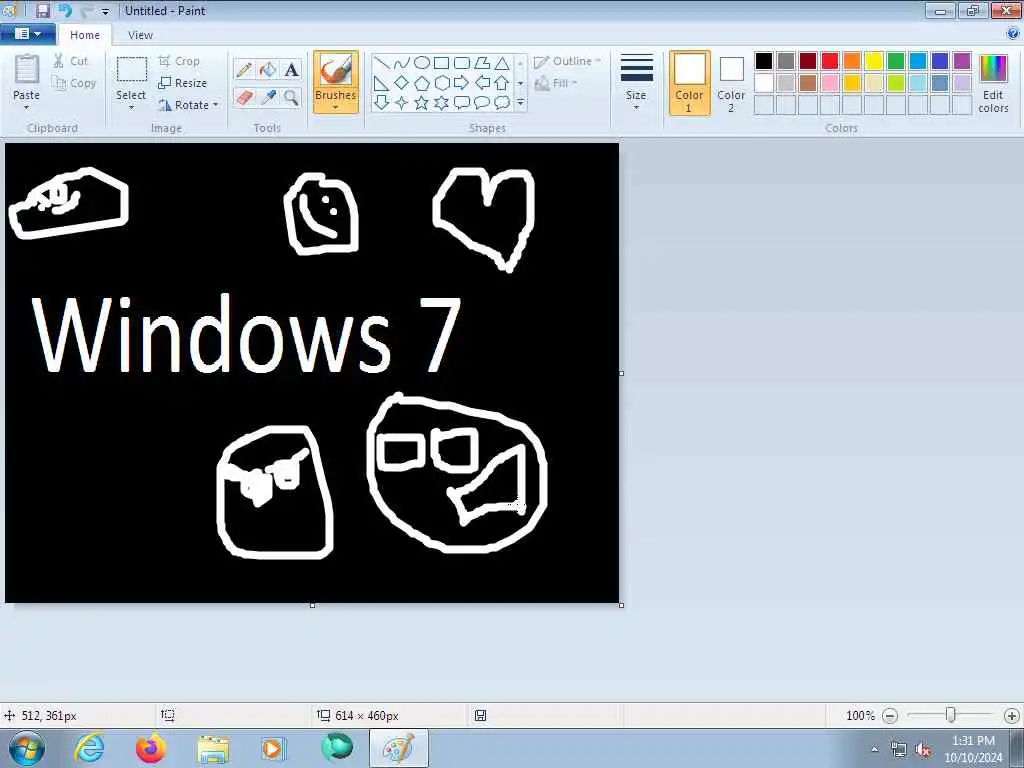The height and width of the screenshot is (768, 1024).
Task: Click the Cut button
Action: [71, 61]
